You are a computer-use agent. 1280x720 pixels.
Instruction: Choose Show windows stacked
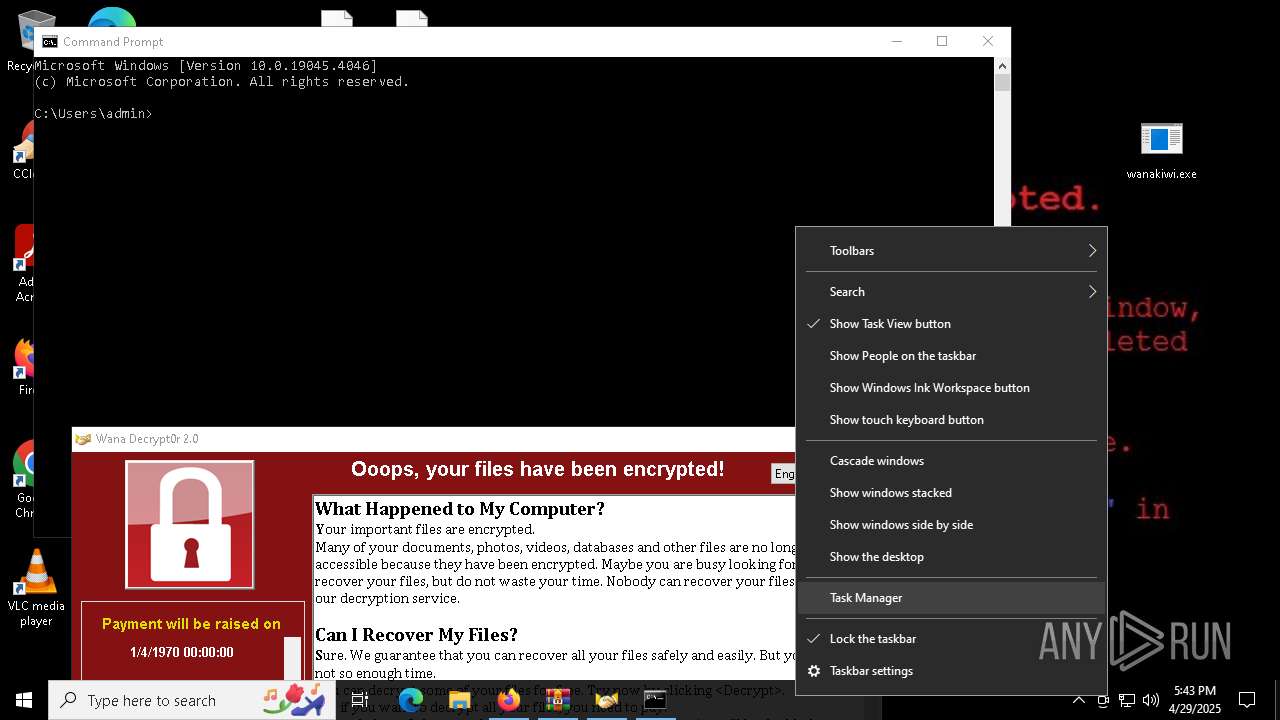[x=951, y=492]
